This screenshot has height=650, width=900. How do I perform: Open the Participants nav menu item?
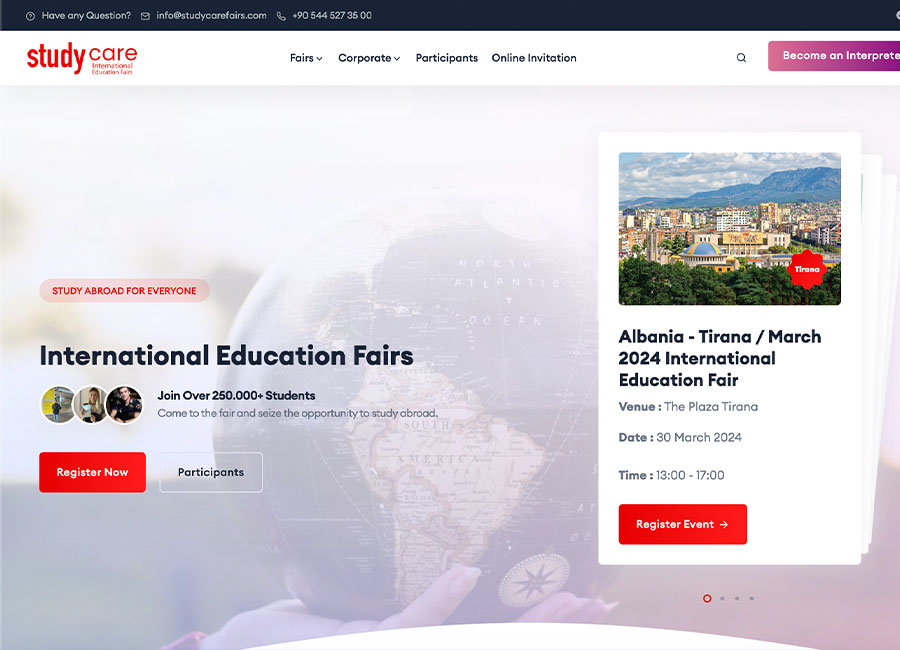pyautogui.click(x=447, y=58)
